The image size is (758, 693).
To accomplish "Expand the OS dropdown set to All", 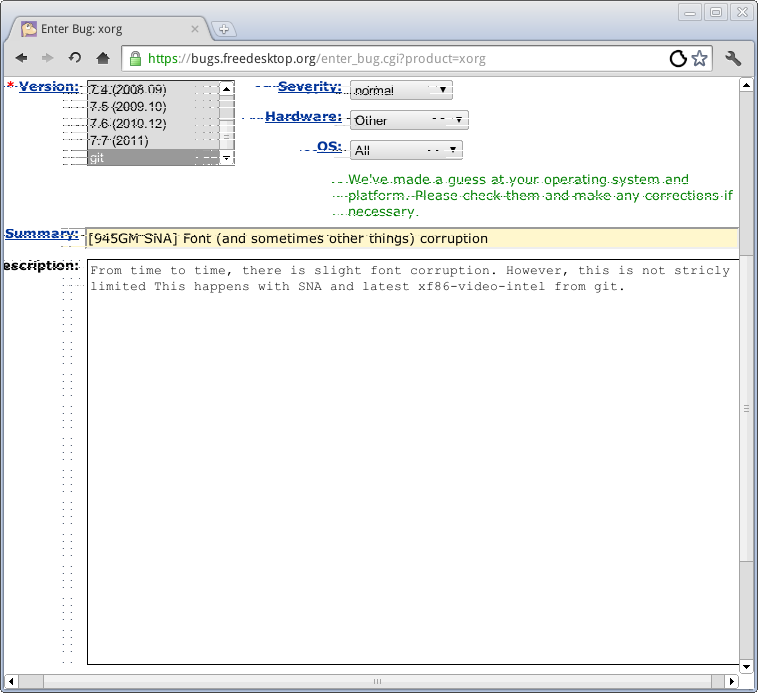I will (x=406, y=150).
